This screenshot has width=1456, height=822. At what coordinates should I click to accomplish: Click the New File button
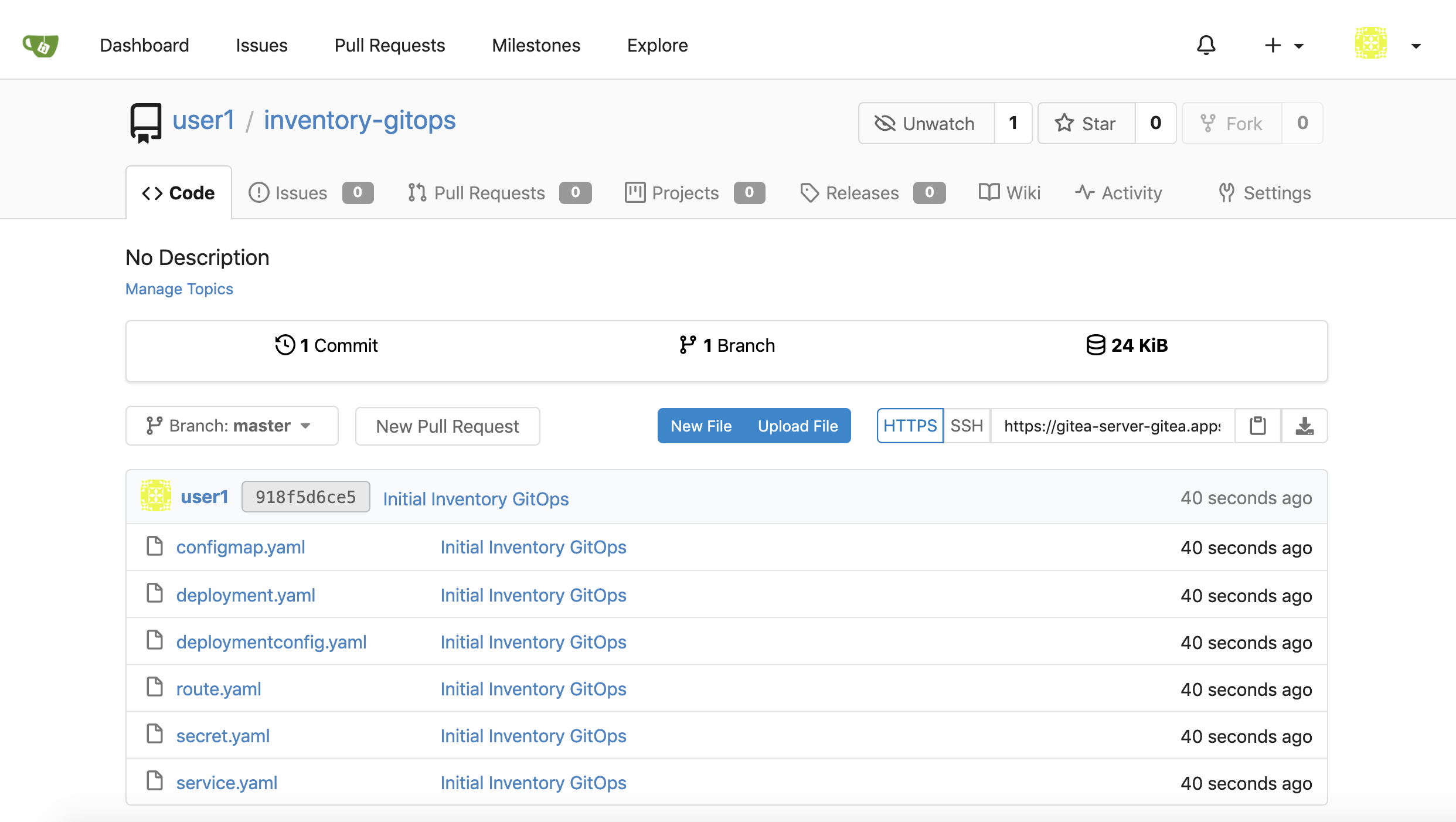click(701, 426)
